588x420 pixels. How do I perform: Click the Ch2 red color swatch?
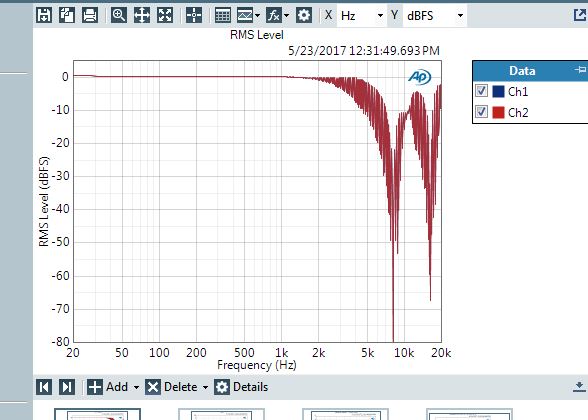click(x=498, y=112)
